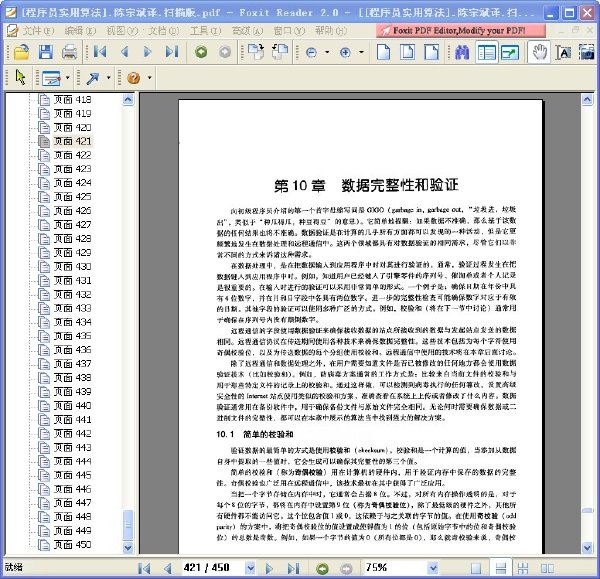Screen dimensions: 600x579
Task: Click status bar previous page button
Action: (167, 568)
